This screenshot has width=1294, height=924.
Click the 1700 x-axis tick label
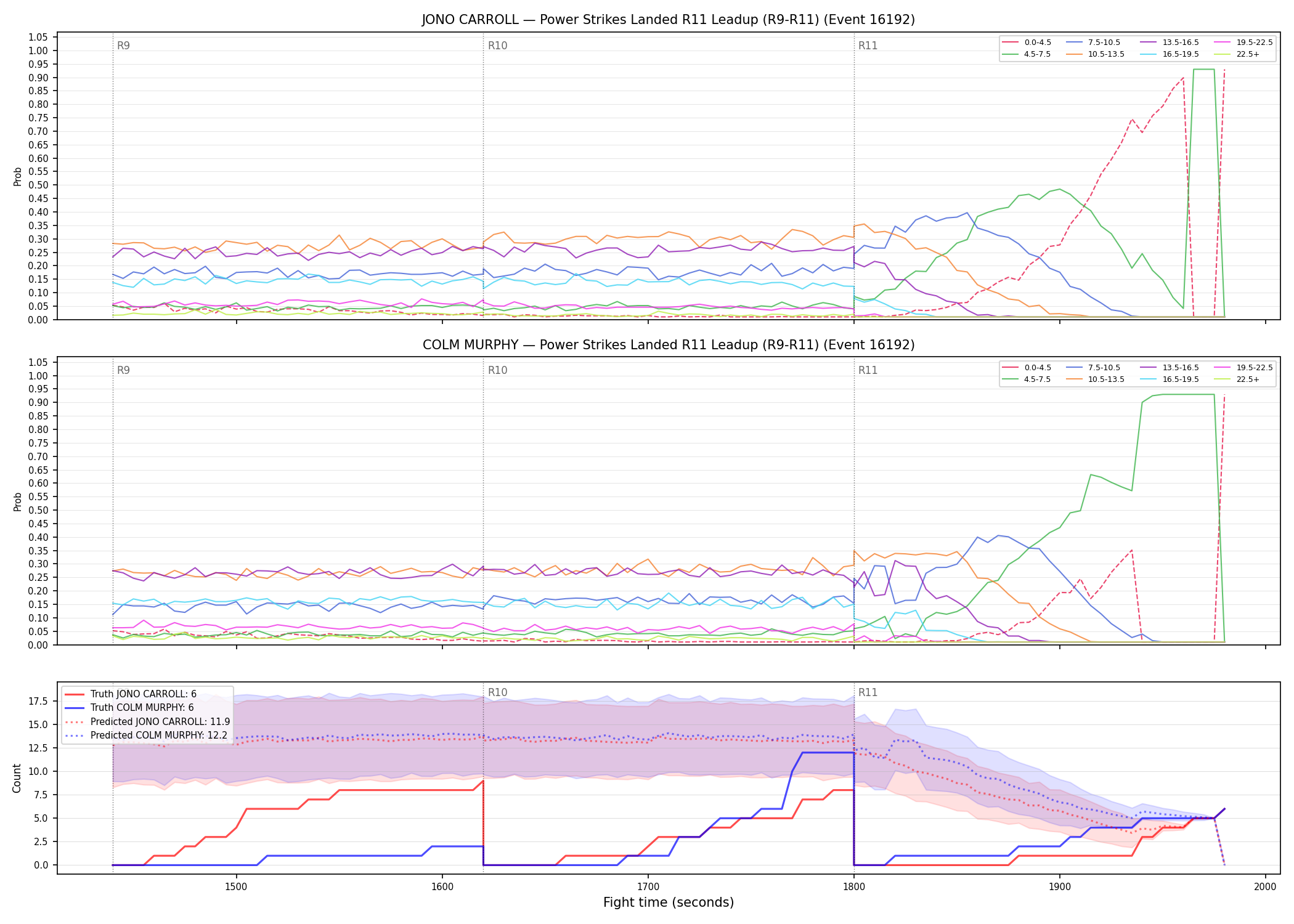(648, 886)
